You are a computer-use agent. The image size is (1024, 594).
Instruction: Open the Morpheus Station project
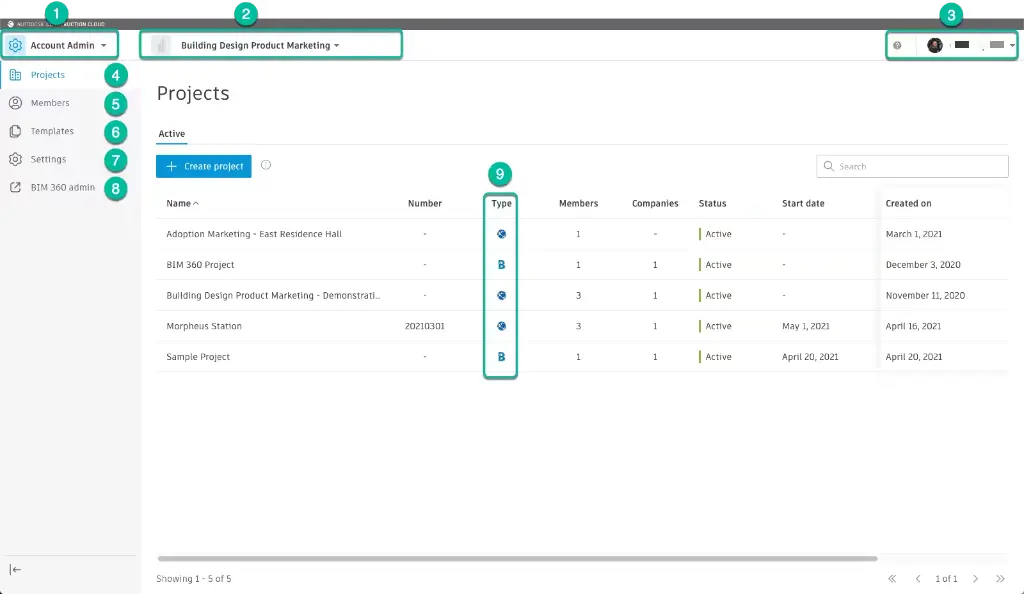pos(204,326)
